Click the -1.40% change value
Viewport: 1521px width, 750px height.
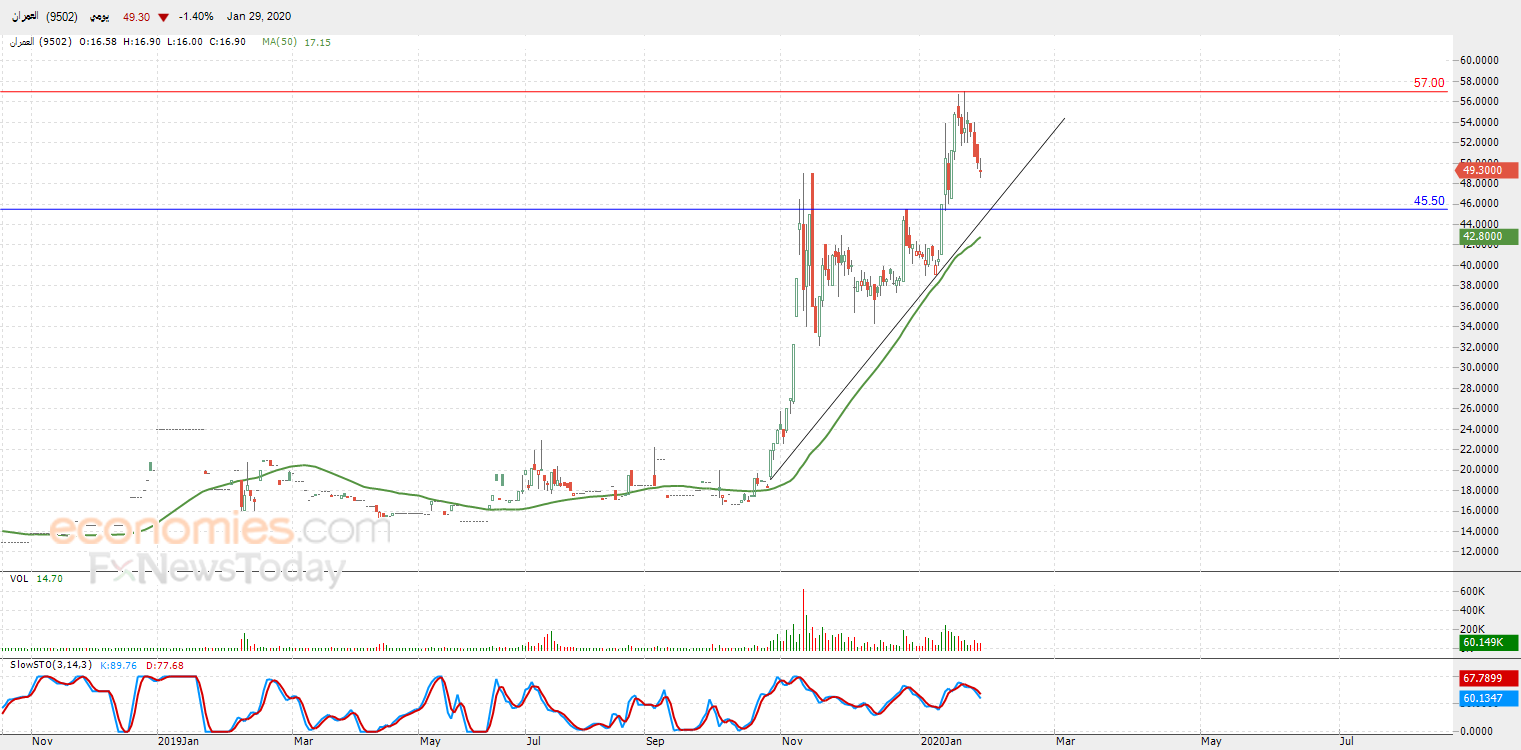point(194,17)
